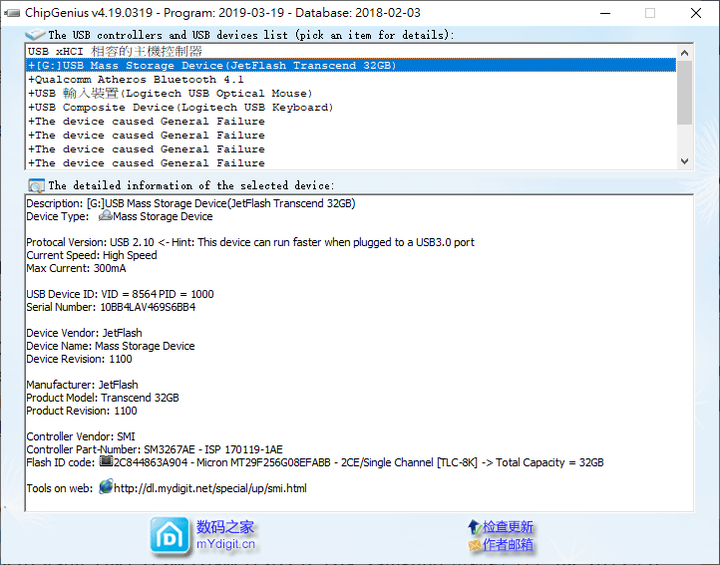Click the 'Device Name: Mass Storage Device' line
The height and width of the screenshot is (565, 720).
click(x=110, y=345)
